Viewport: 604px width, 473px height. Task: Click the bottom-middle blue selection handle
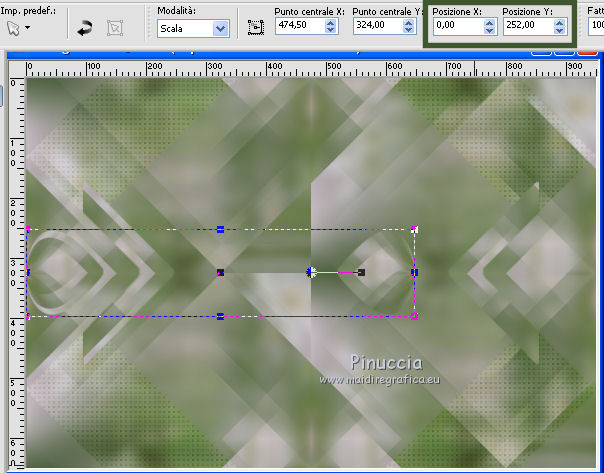point(220,316)
